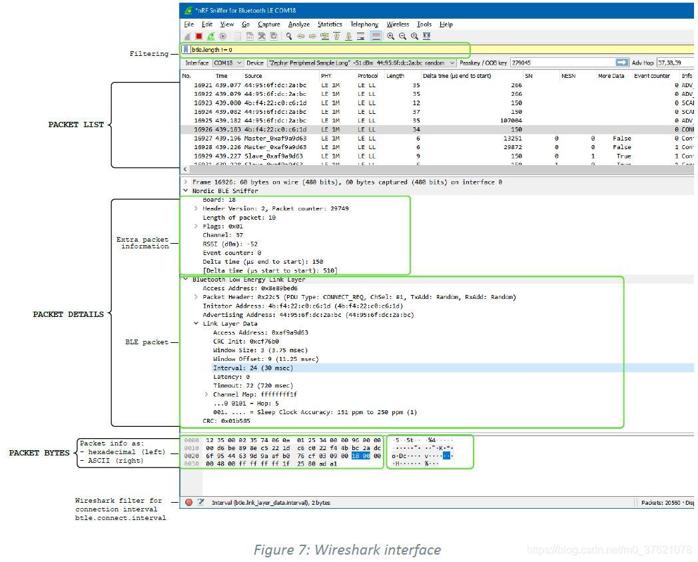
Task: Select the 'Timeout: 72 (720 msec)' row
Action: click(x=253, y=386)
